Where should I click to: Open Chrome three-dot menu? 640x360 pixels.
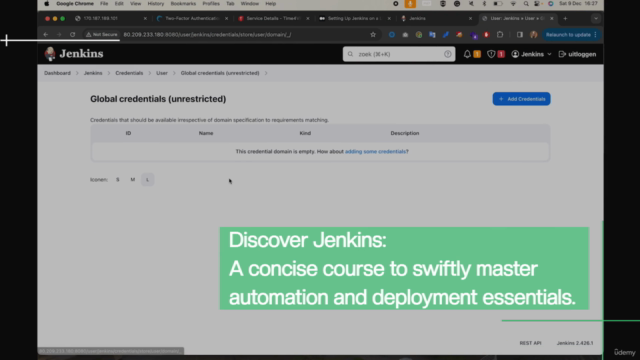click(x=596, y=35)
